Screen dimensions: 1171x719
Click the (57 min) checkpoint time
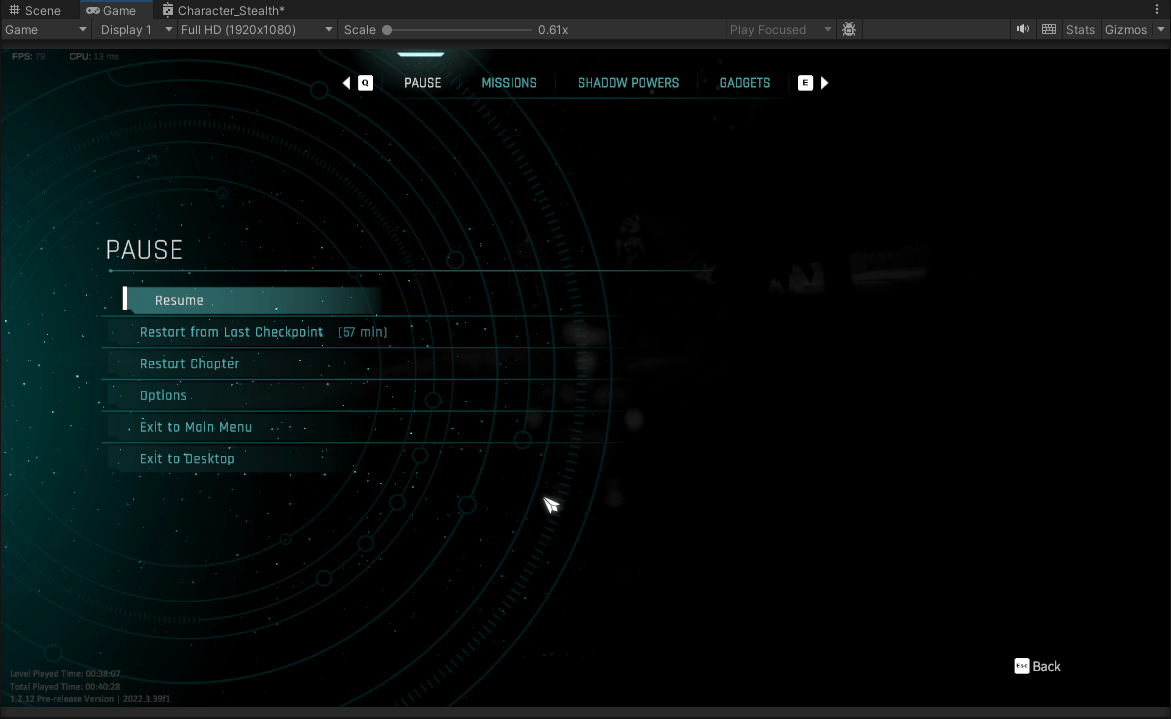point(363,332)
